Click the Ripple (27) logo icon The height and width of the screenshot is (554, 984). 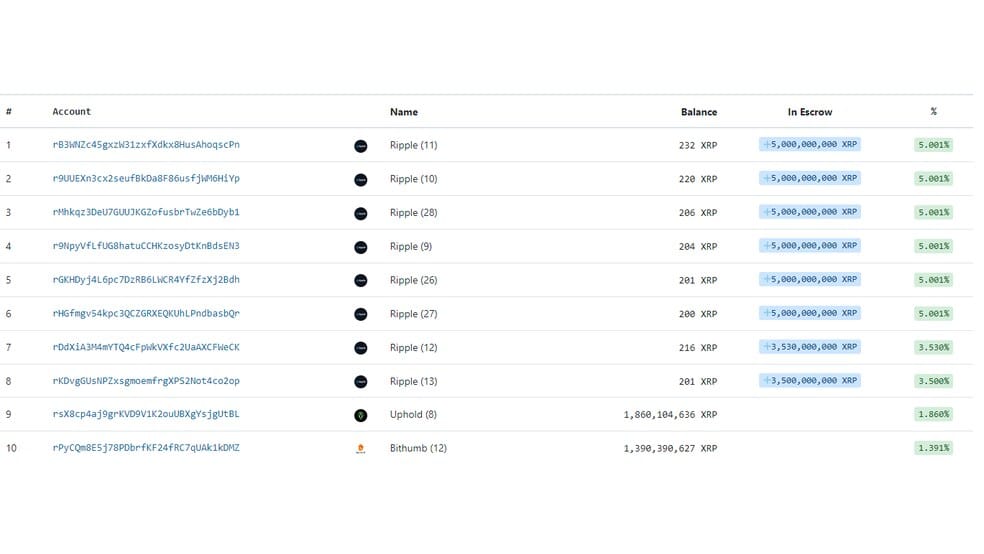click(361, 314)
